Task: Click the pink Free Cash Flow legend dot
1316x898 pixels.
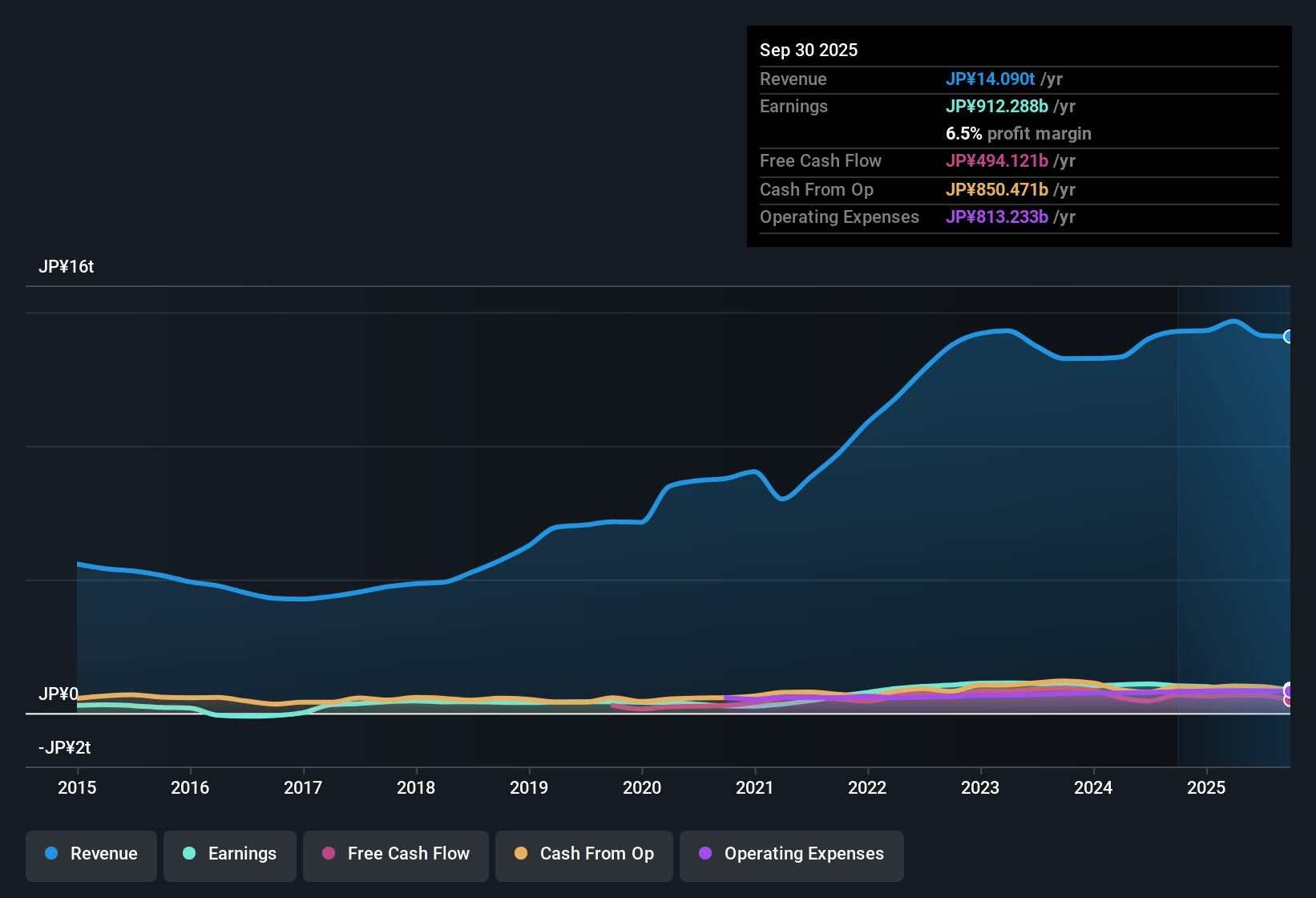Action: coord(329,854)
